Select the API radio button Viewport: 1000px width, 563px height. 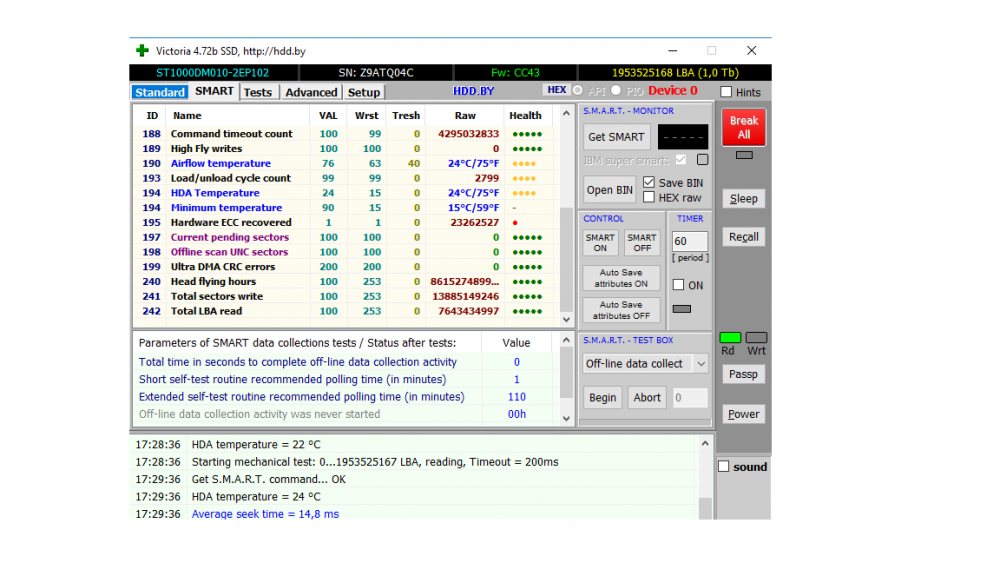(578, 90)
